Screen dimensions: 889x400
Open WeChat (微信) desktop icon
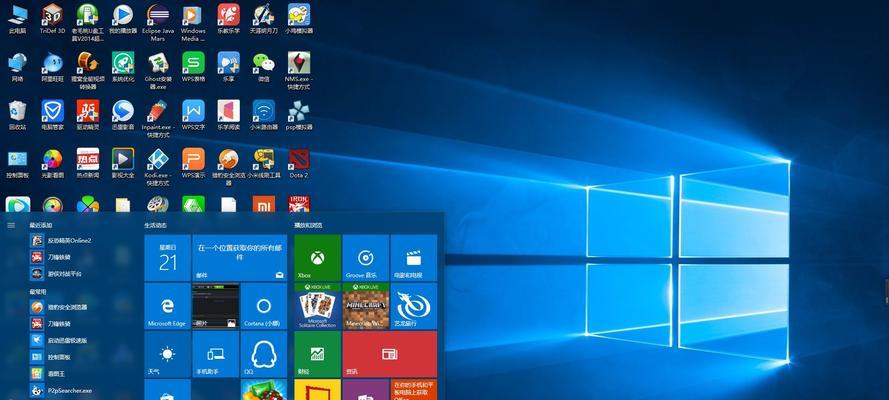click(x=264, y=67)
